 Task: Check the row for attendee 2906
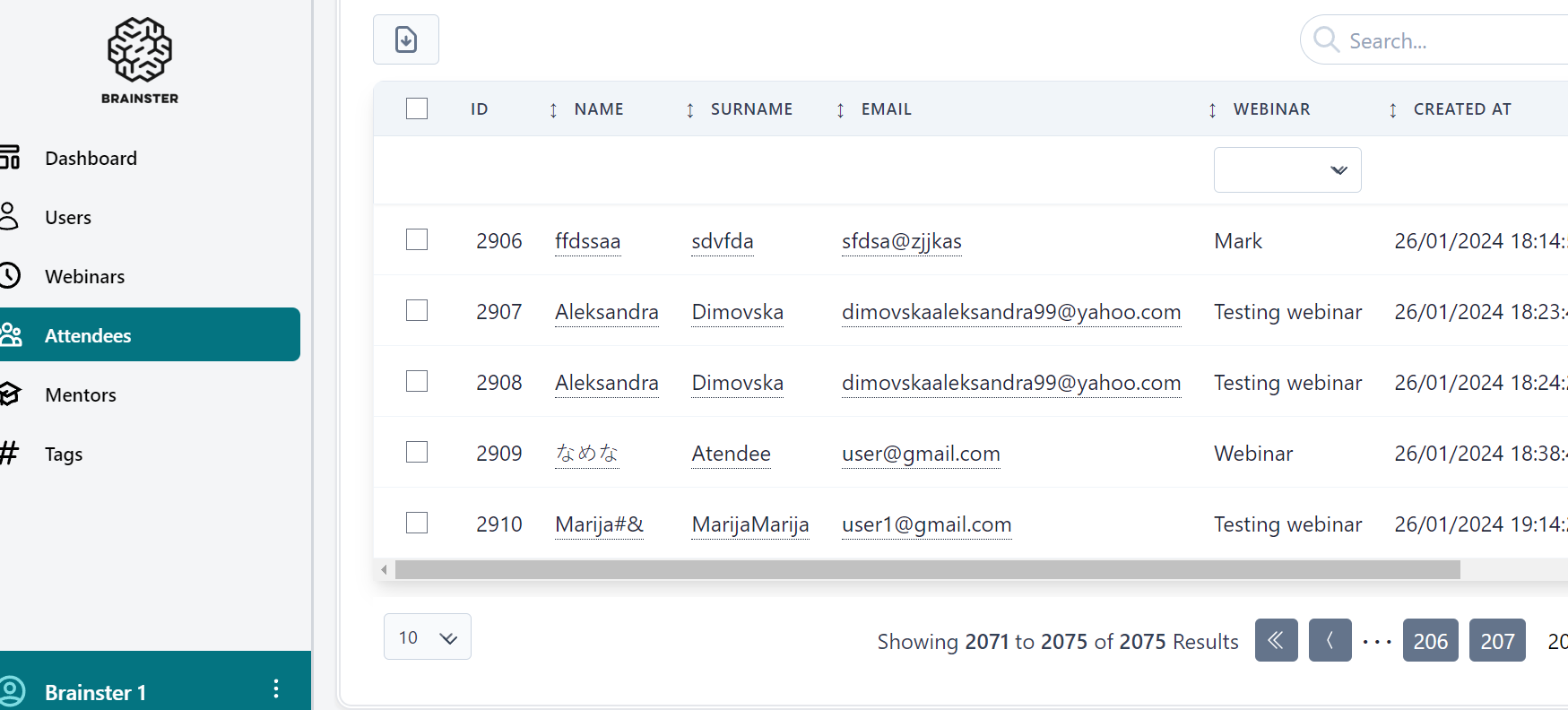(417, 239)
